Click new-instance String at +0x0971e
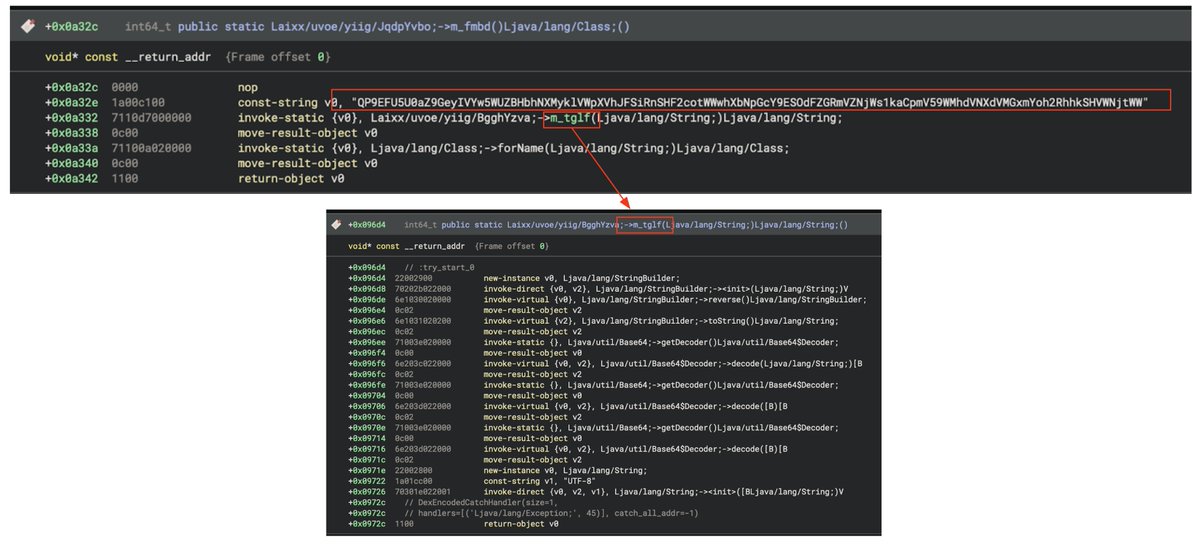 (x=565, y=470)
